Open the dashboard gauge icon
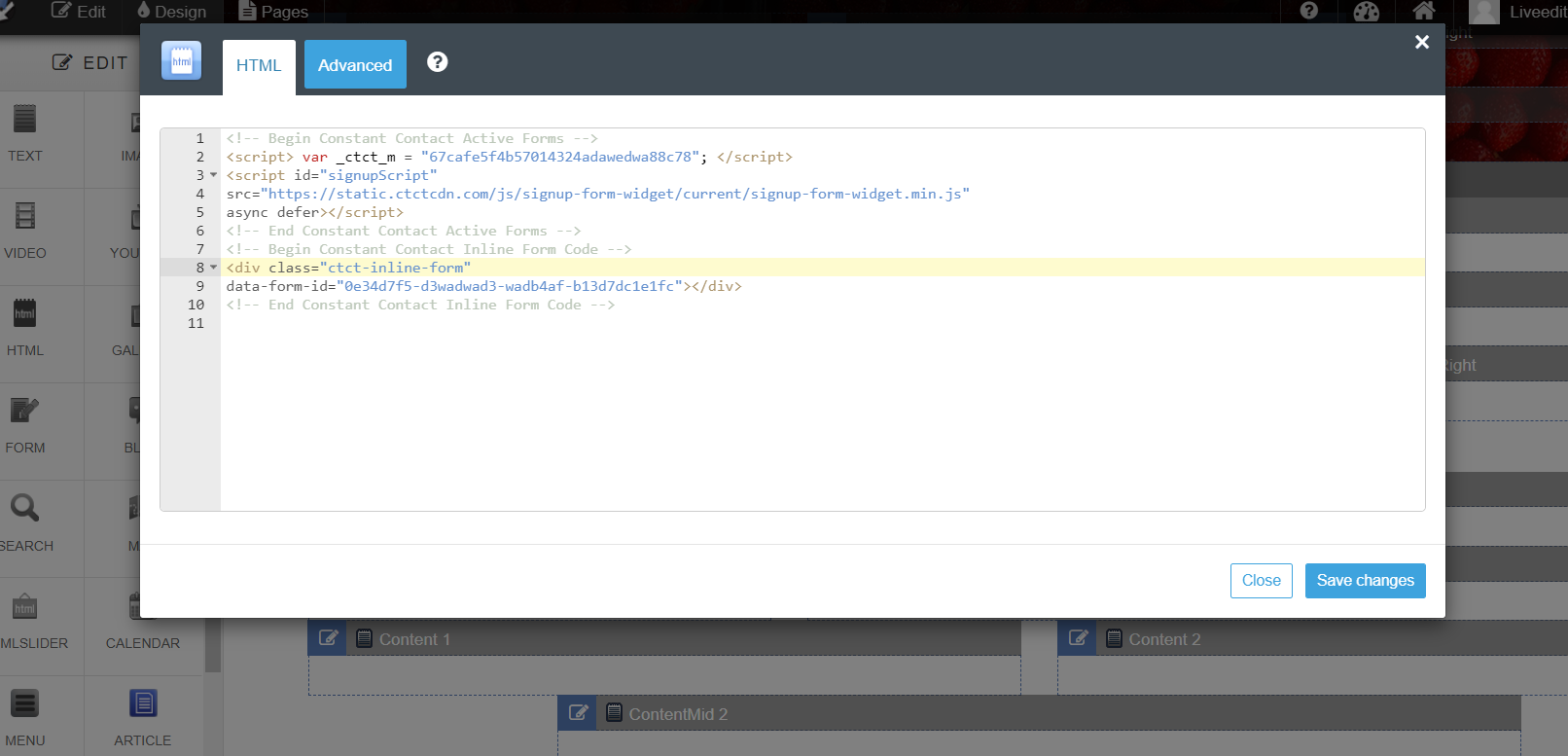1568x756 pixels. (x=1366, y=12)
